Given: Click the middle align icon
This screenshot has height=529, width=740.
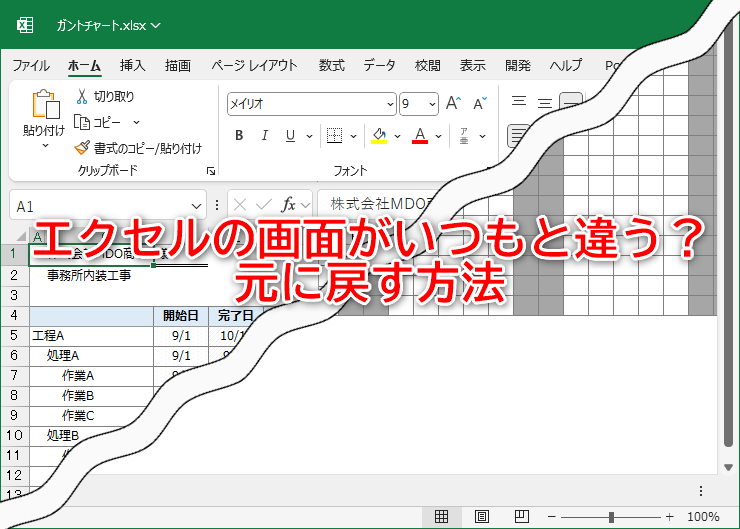Looking at the screenshot, I should coord(545,103).
